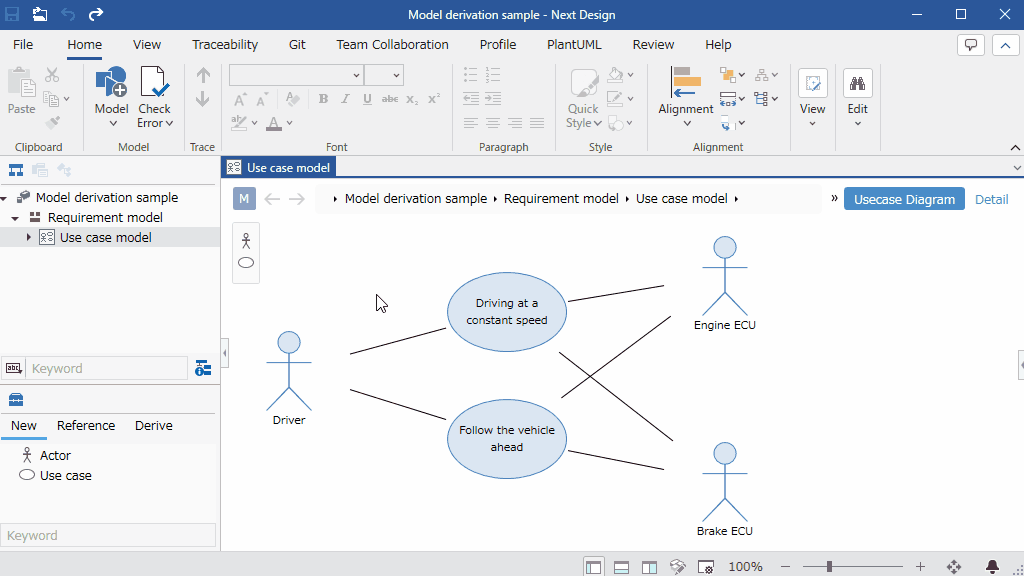This screenshot has width=1024, height=576.
Task: Toggle the first layout icon in the status bar
Action: 593,567
